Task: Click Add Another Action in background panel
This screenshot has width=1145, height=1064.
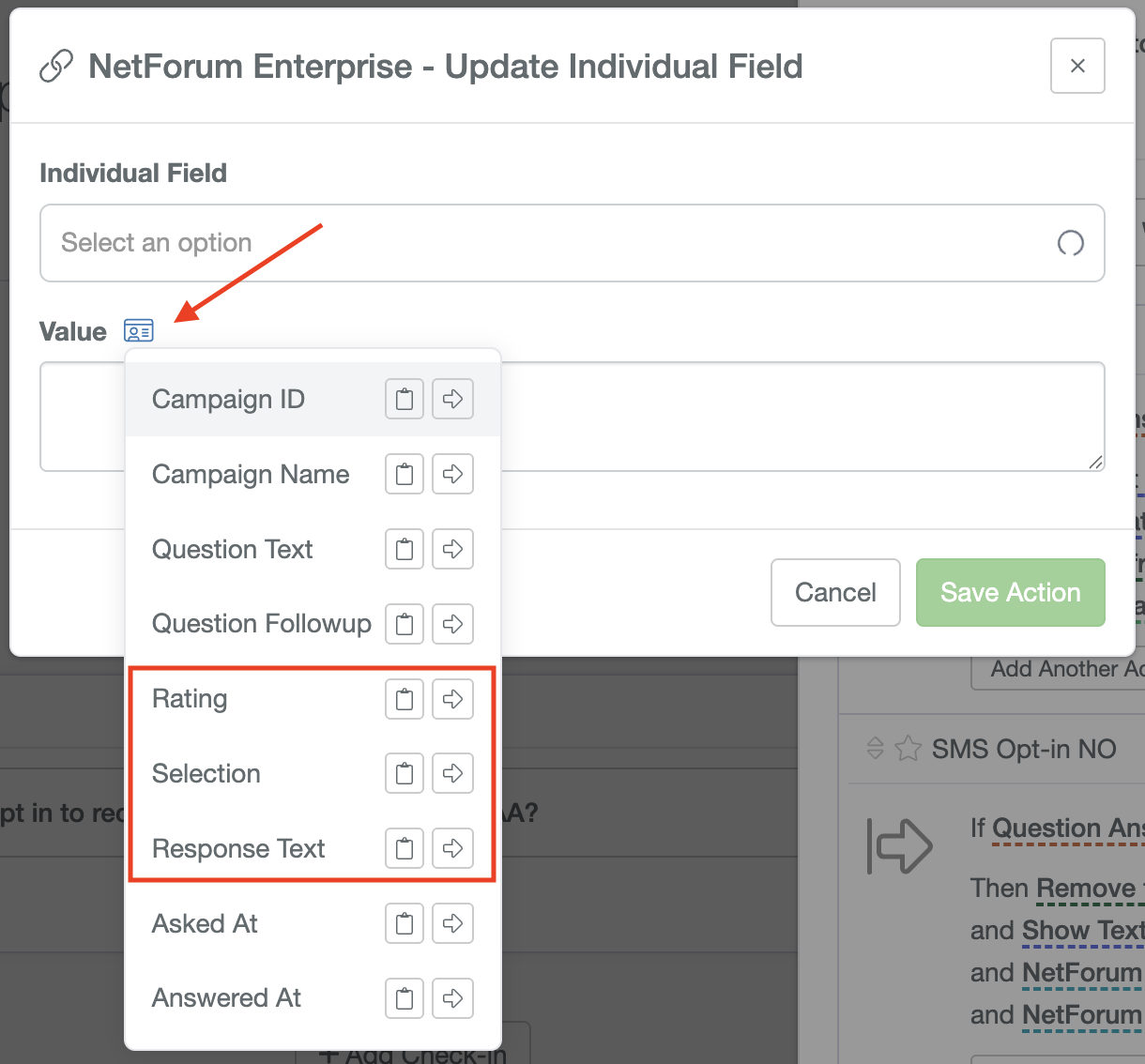Action: (1058, 669)
